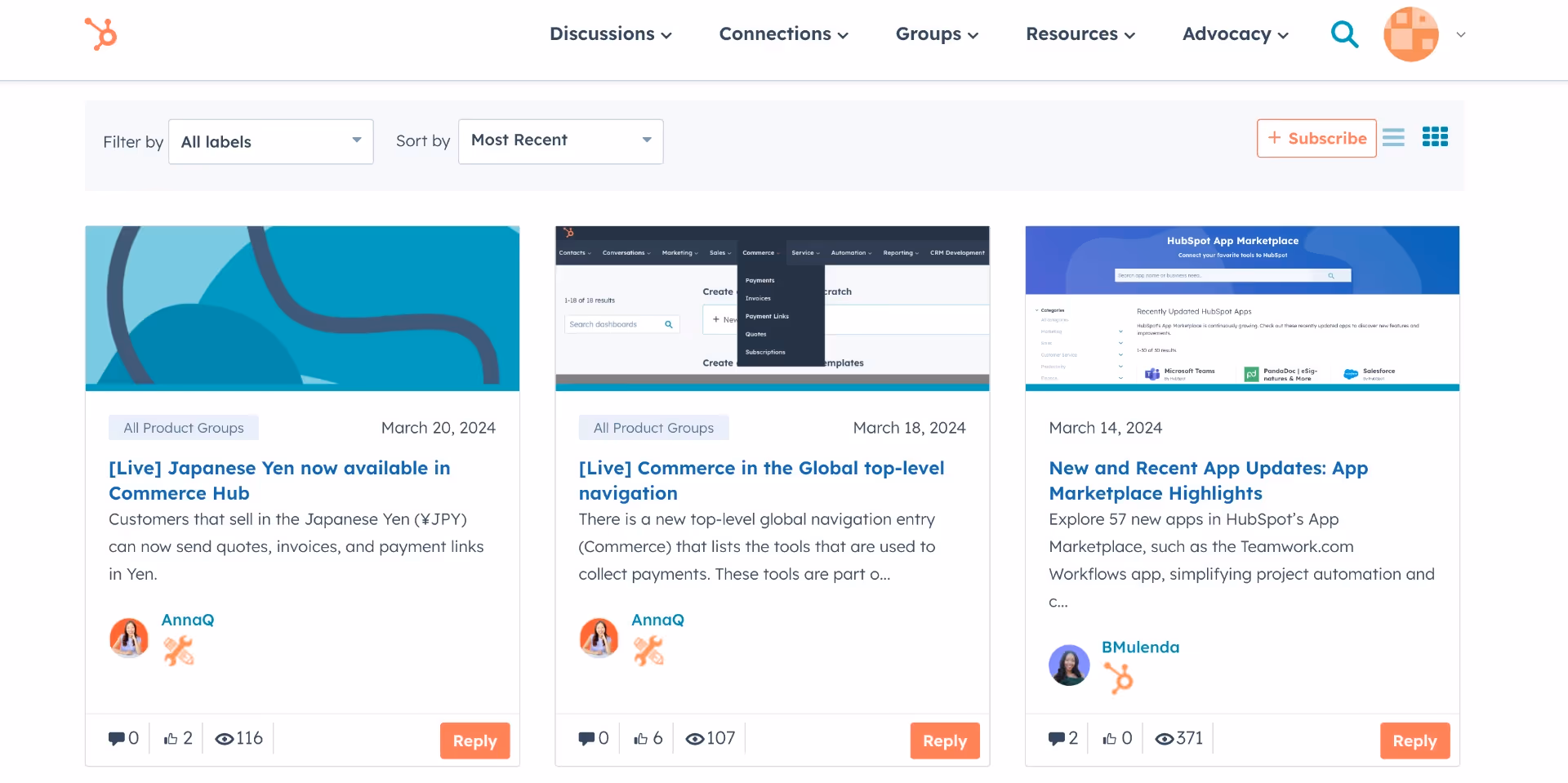Click comments icon with 2 replies
This screenshot has width=1568, height=783.
coord(1057,739)
